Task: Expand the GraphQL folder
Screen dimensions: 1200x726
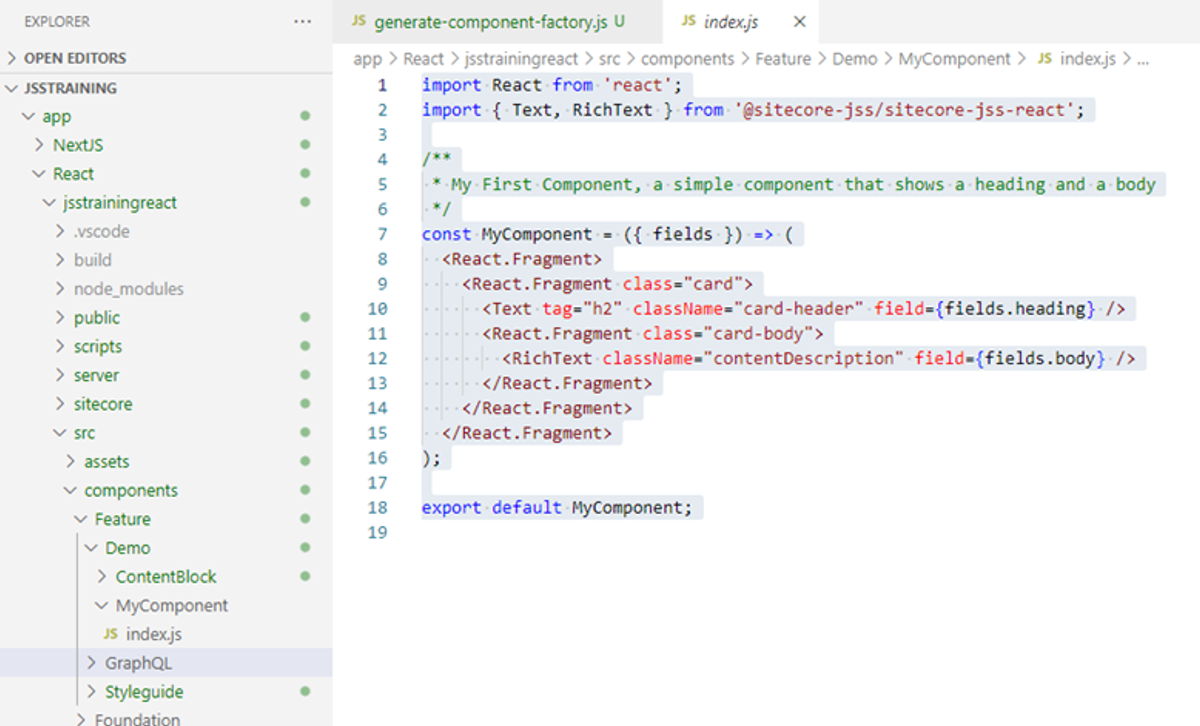Action: tap(92, 663)
